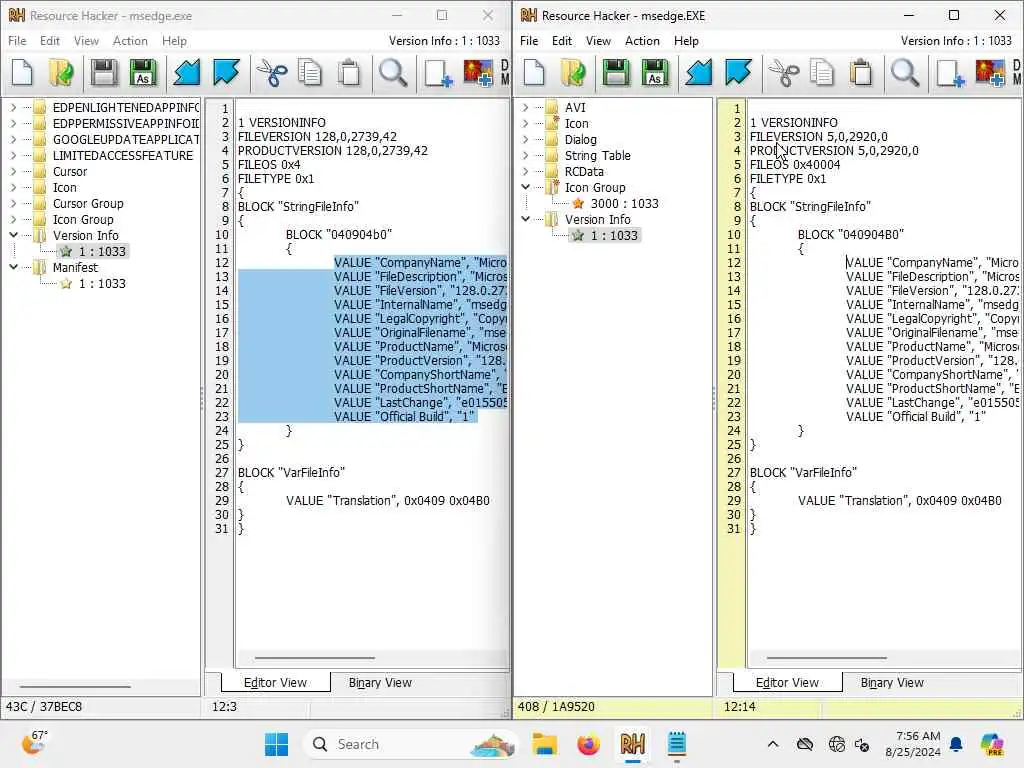Select 3000 : 1033 icon group item
Viewport: 1024px width, 768px height.
pos(624,203)
